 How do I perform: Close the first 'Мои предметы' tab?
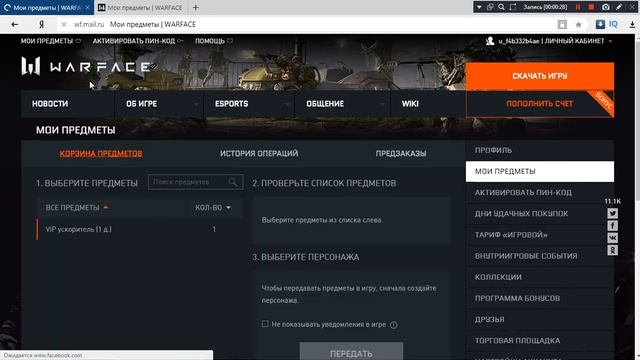(x=87, y=7)
